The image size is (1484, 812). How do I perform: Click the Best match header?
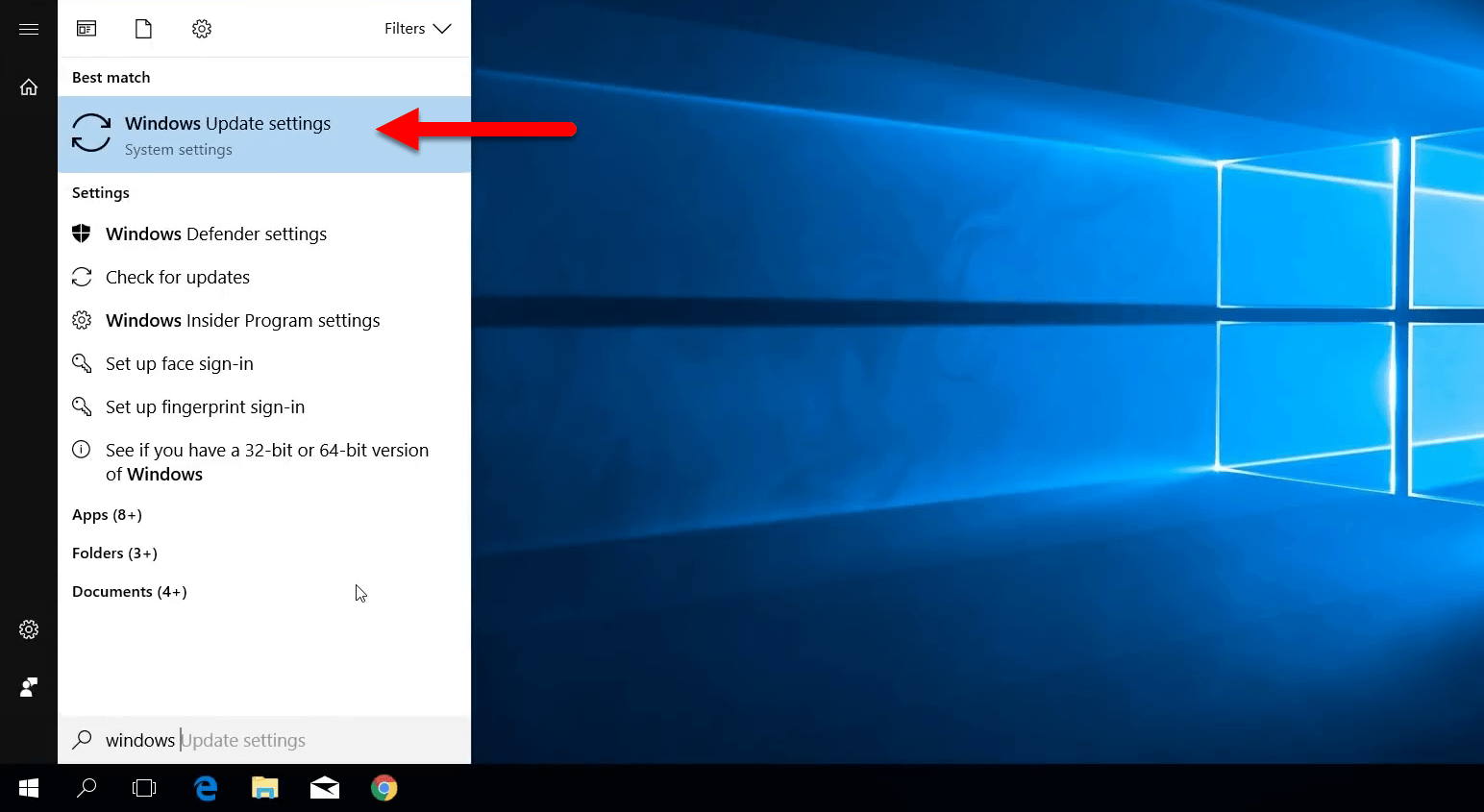[x=111, y=78]
